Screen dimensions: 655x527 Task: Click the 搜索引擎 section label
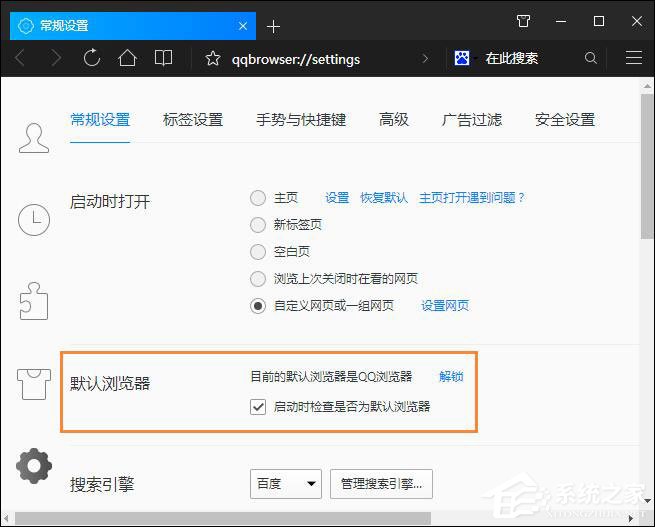point(102,484)
